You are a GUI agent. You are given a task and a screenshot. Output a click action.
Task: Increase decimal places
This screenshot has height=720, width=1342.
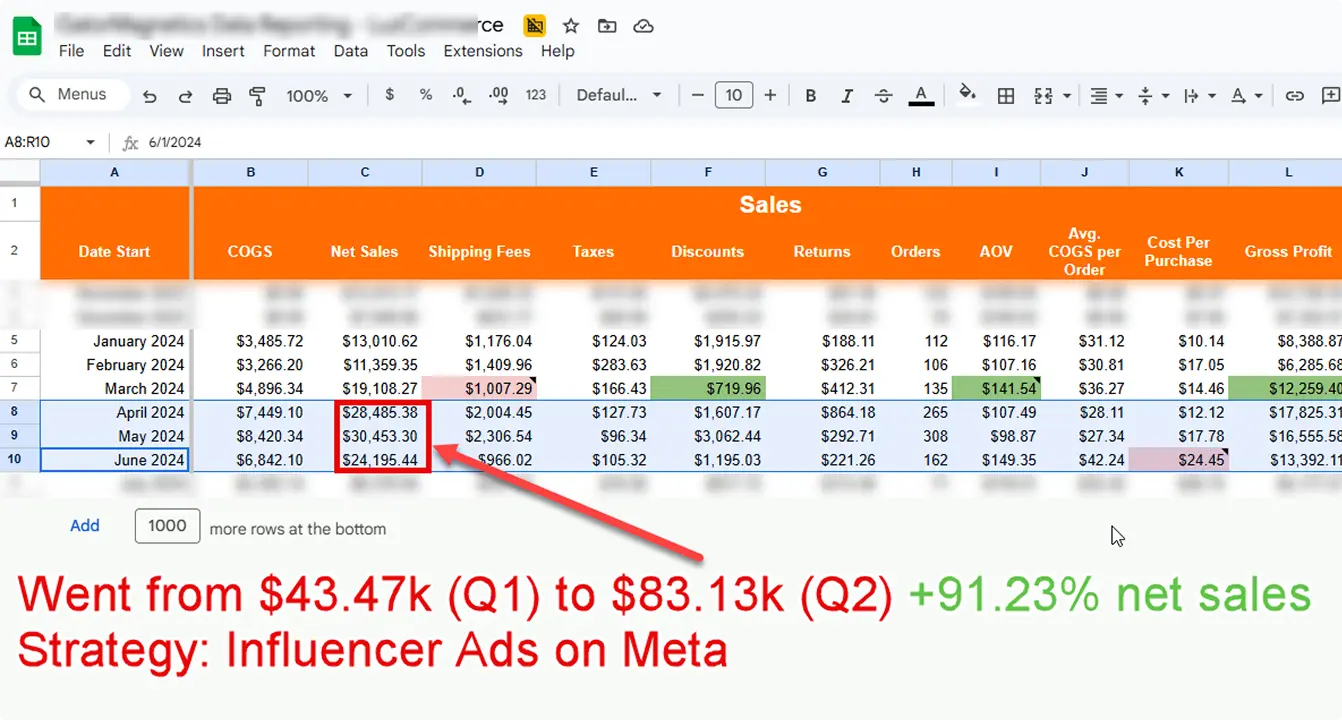498,95
